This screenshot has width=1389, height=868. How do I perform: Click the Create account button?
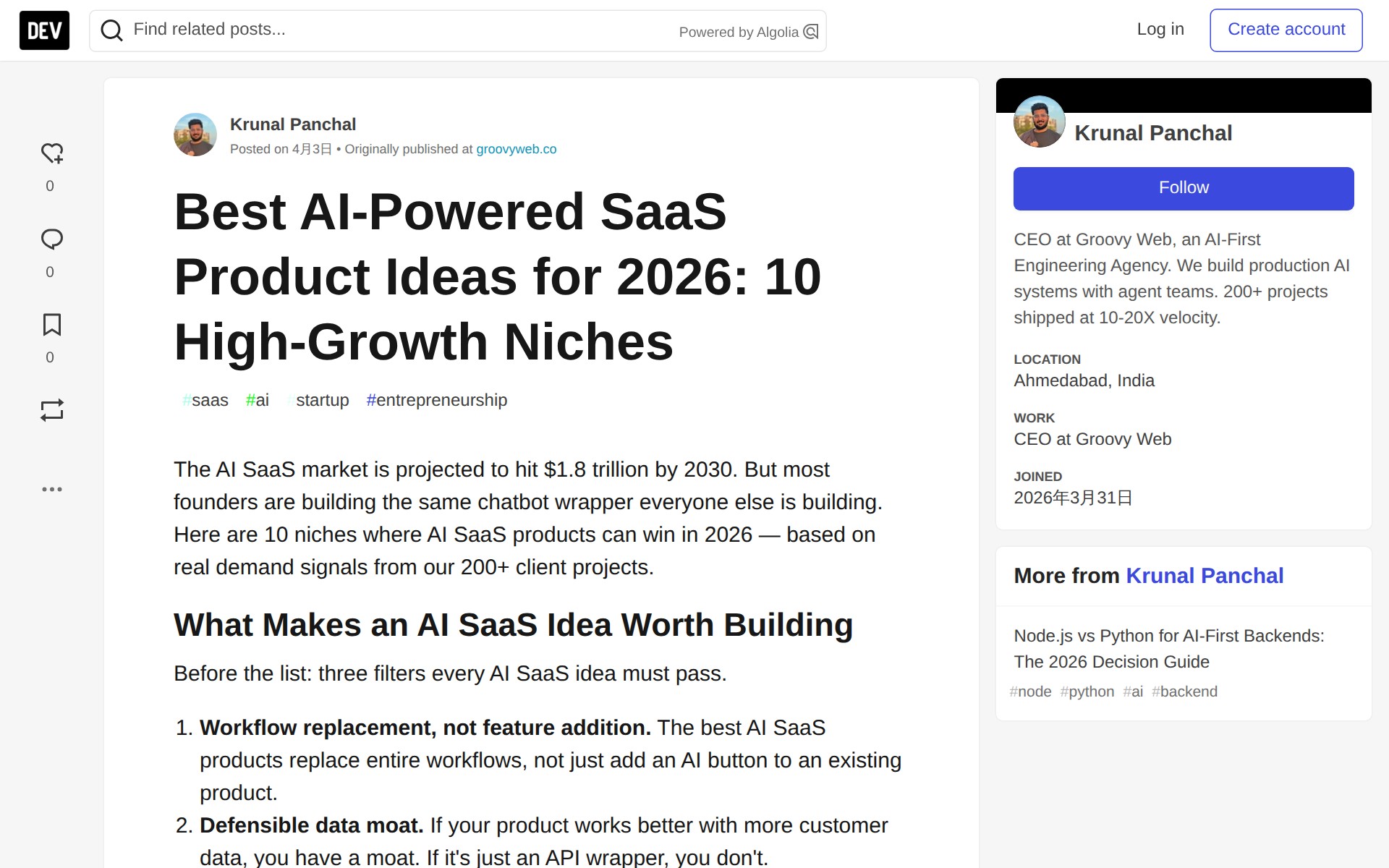point(1286,30)
